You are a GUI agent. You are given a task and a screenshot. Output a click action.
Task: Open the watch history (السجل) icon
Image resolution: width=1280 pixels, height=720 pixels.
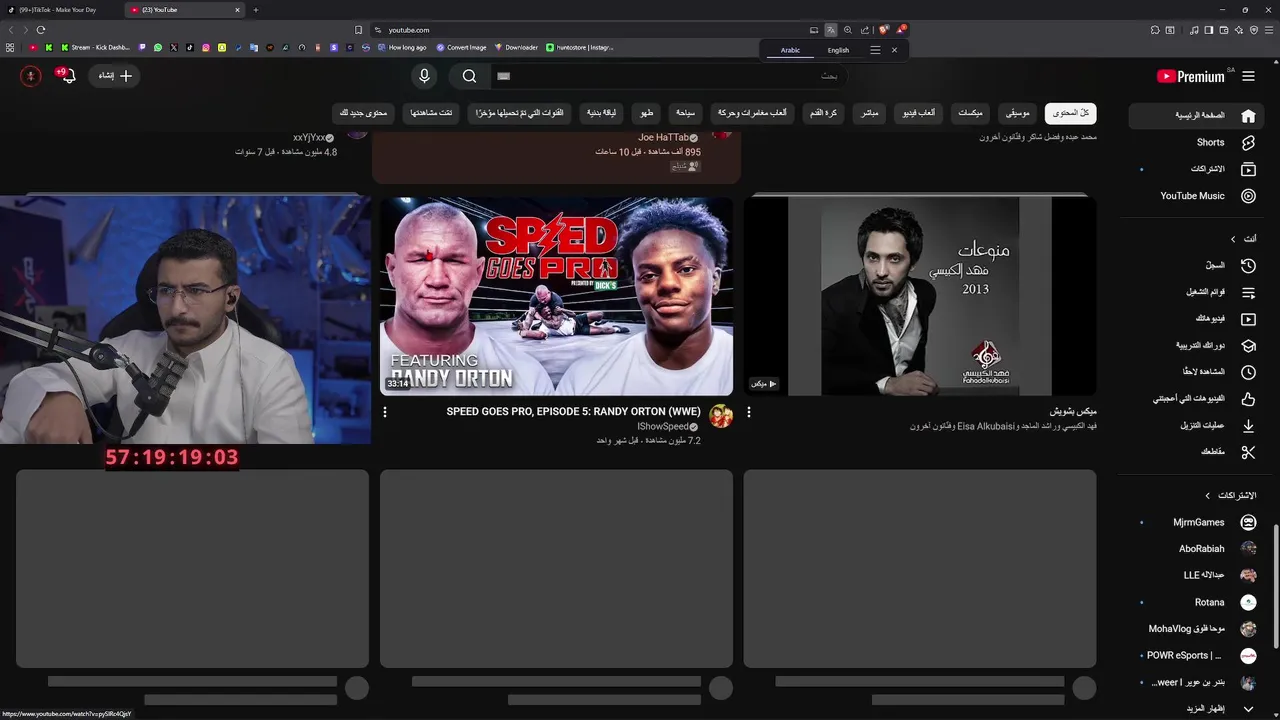pos(1248,266)
